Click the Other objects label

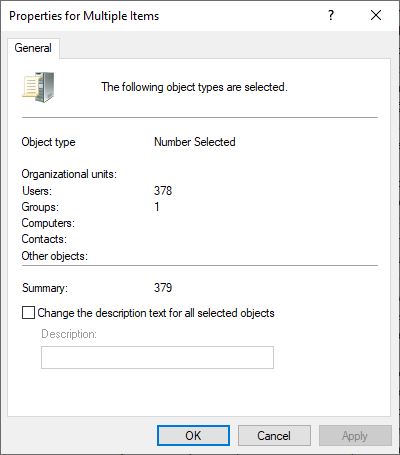(x=55, y=256)
